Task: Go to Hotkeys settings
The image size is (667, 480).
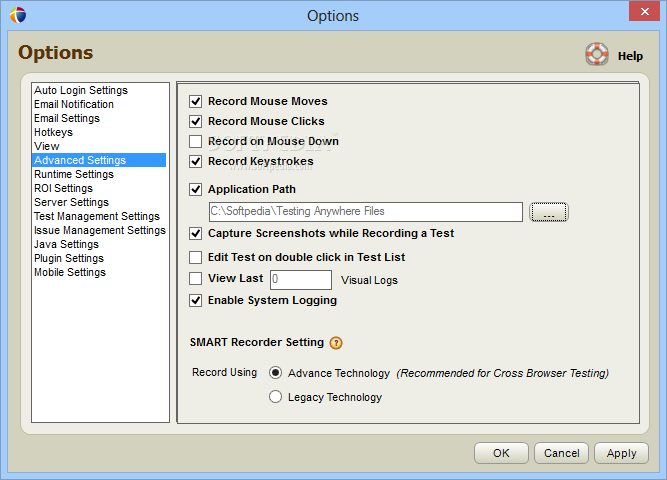Action: (53, 132)
